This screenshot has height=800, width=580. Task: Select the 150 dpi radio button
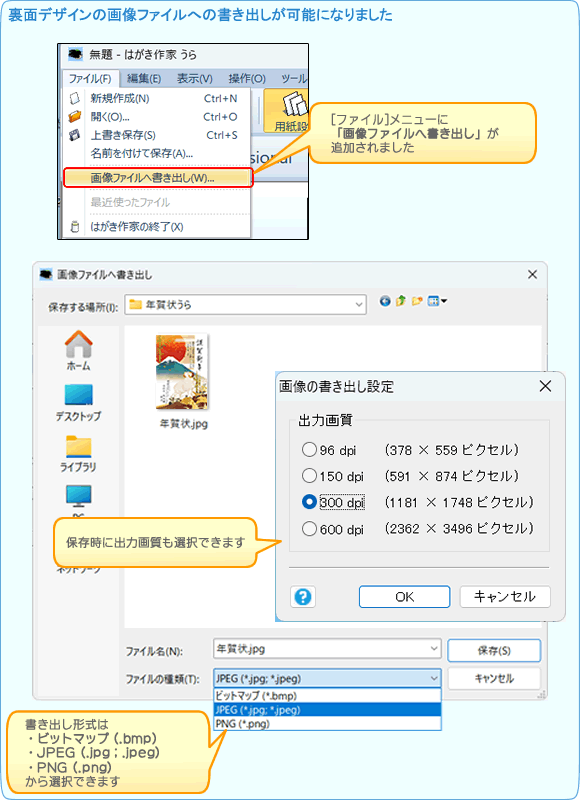coord(309,476)
